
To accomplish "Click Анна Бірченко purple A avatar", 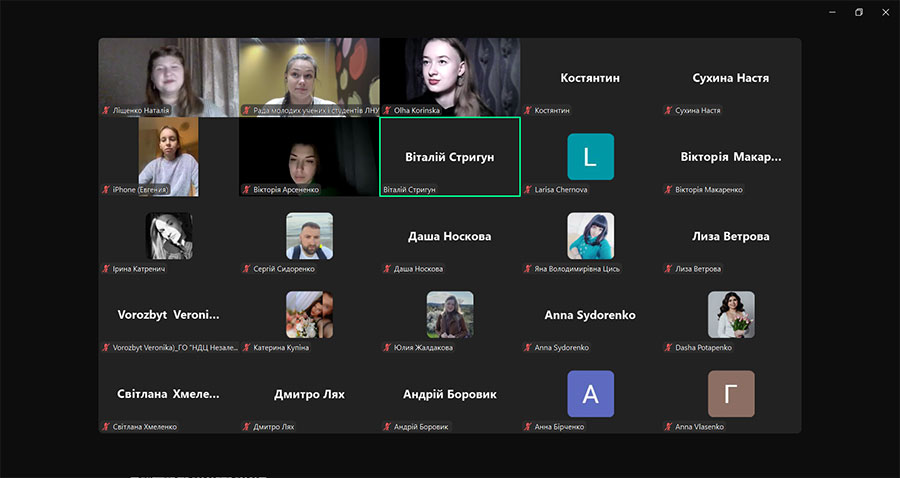I will click(591, 394).
